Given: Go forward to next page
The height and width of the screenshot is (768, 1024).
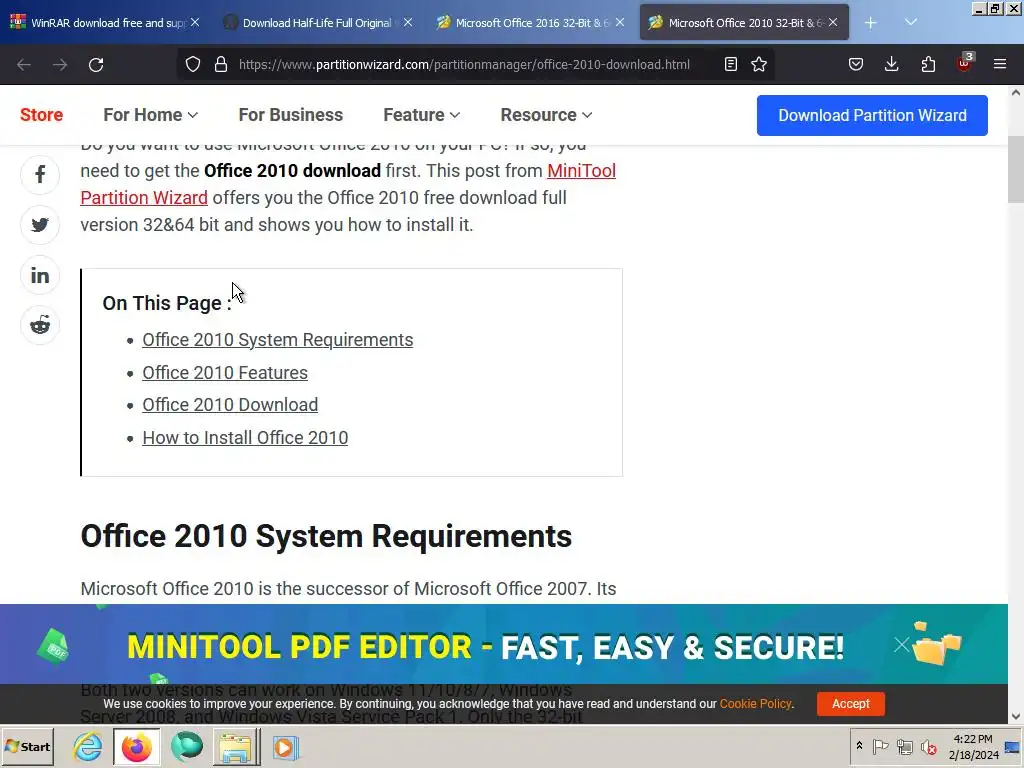Looking at the screenshot, I should click(60, 65).
